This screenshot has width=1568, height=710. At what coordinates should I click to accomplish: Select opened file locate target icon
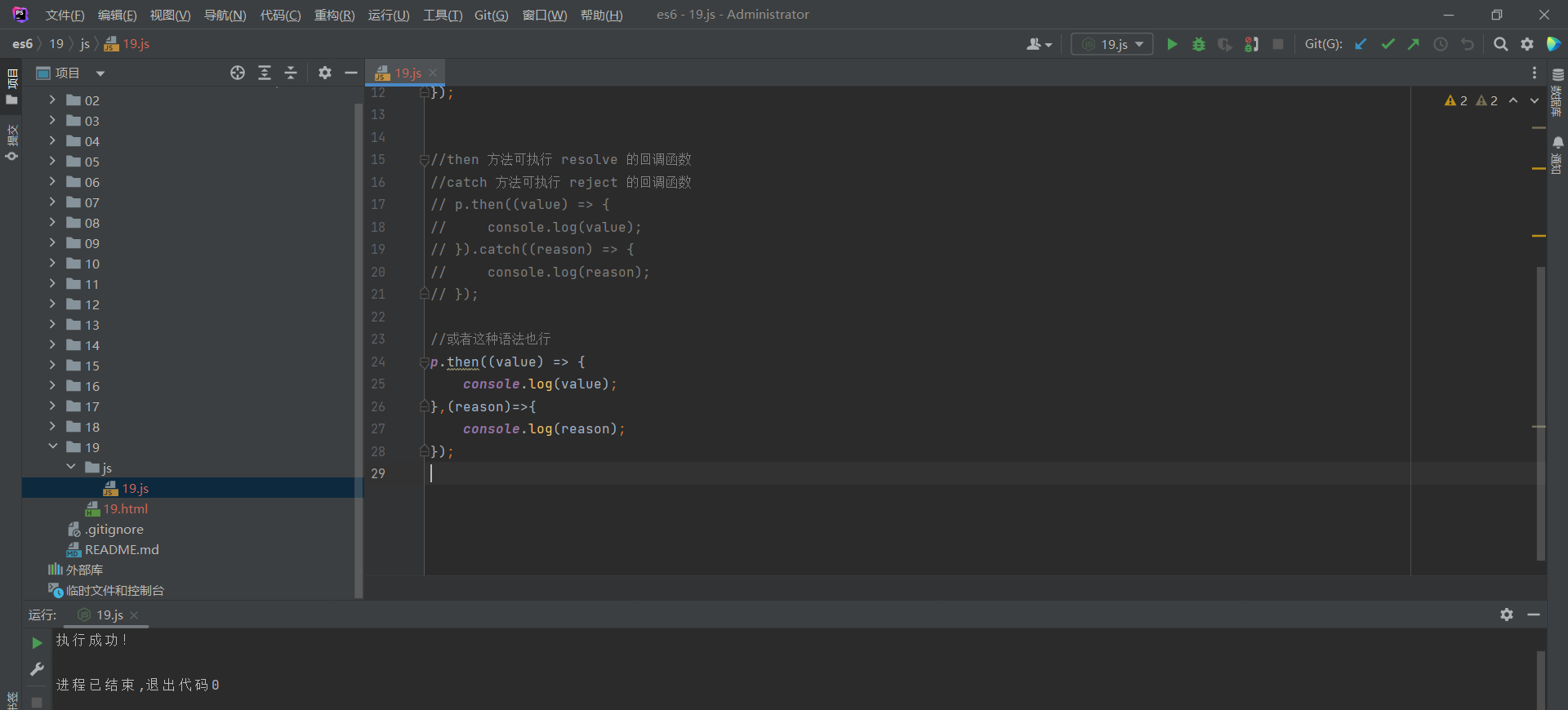pos(238,73)
